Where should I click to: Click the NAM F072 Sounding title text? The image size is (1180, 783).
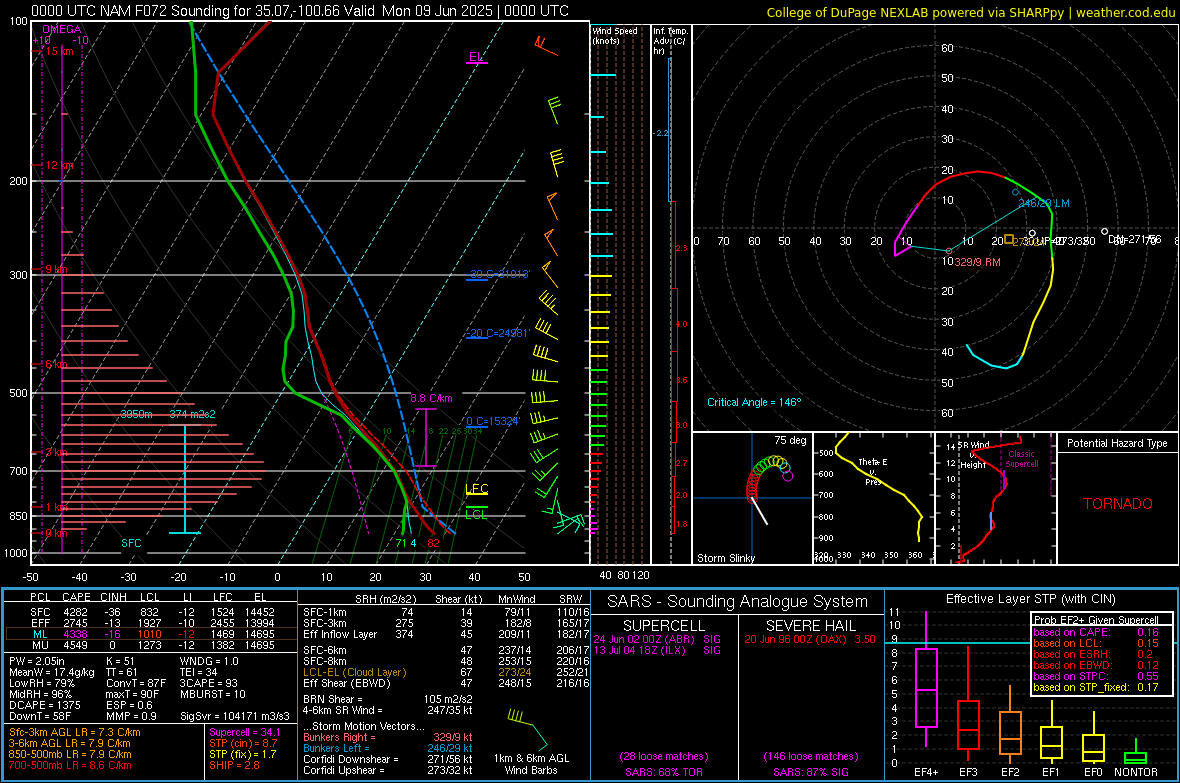click(300, 11)
